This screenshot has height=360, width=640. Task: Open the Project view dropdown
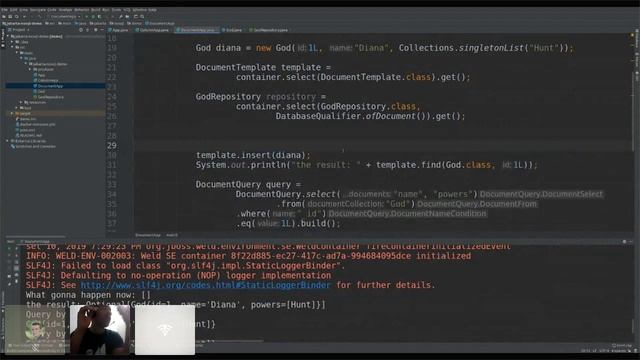click(20, 30)
